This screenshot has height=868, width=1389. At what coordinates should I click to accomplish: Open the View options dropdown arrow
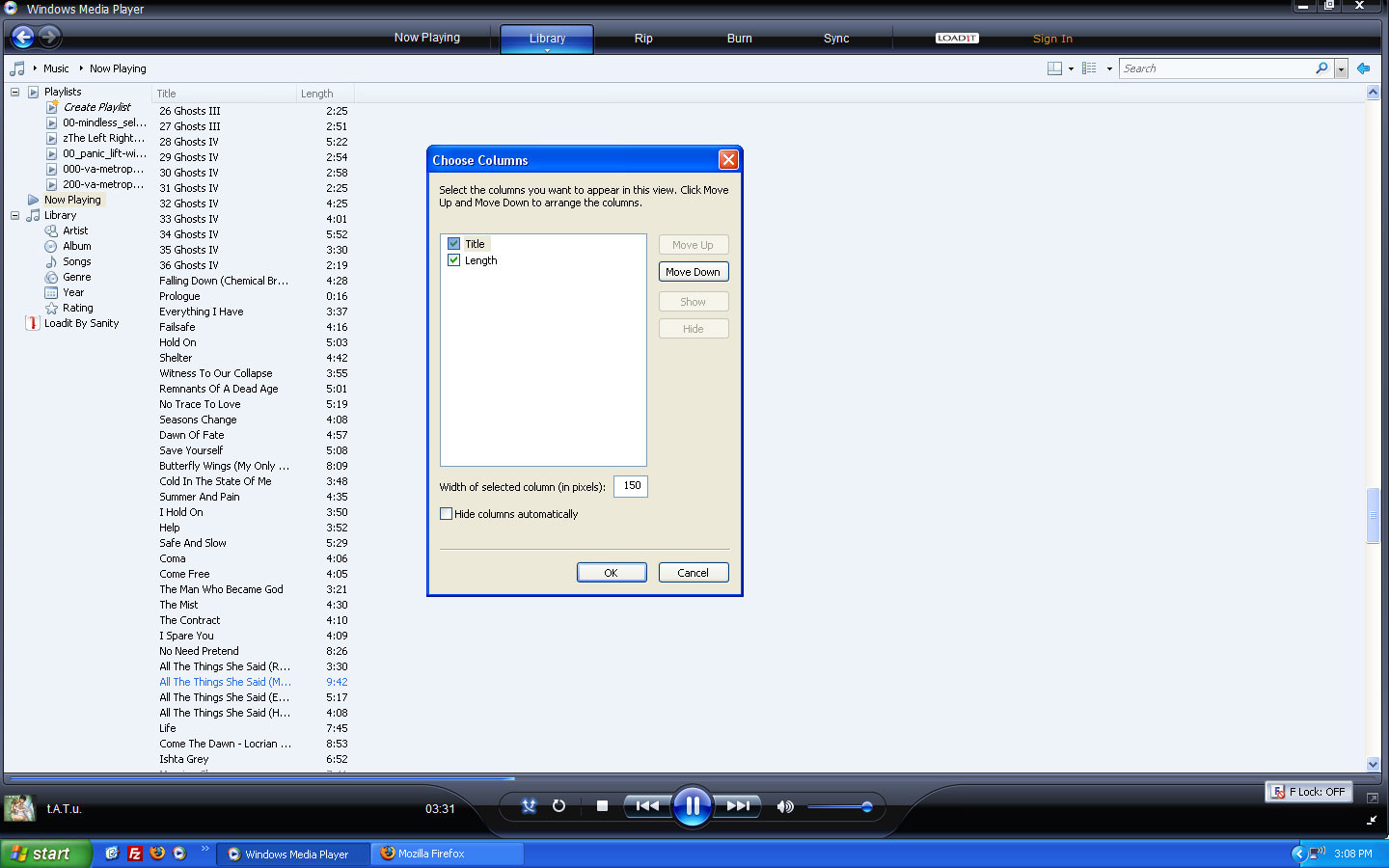(x=1109, y=68)
